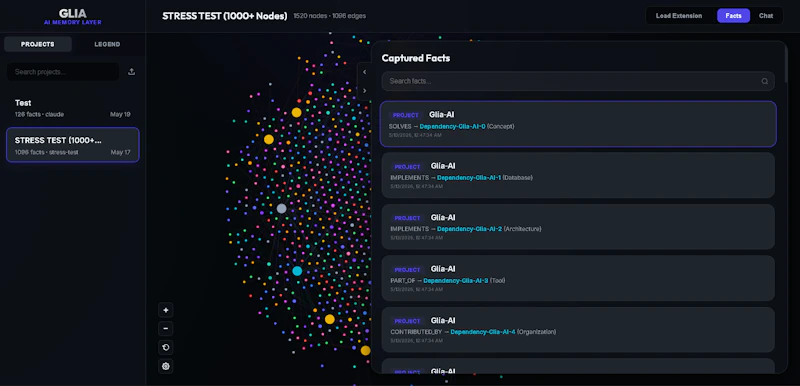Click the large cyan node in graph
The width and height of the screenshot is (800, 386).
[297, 271]
